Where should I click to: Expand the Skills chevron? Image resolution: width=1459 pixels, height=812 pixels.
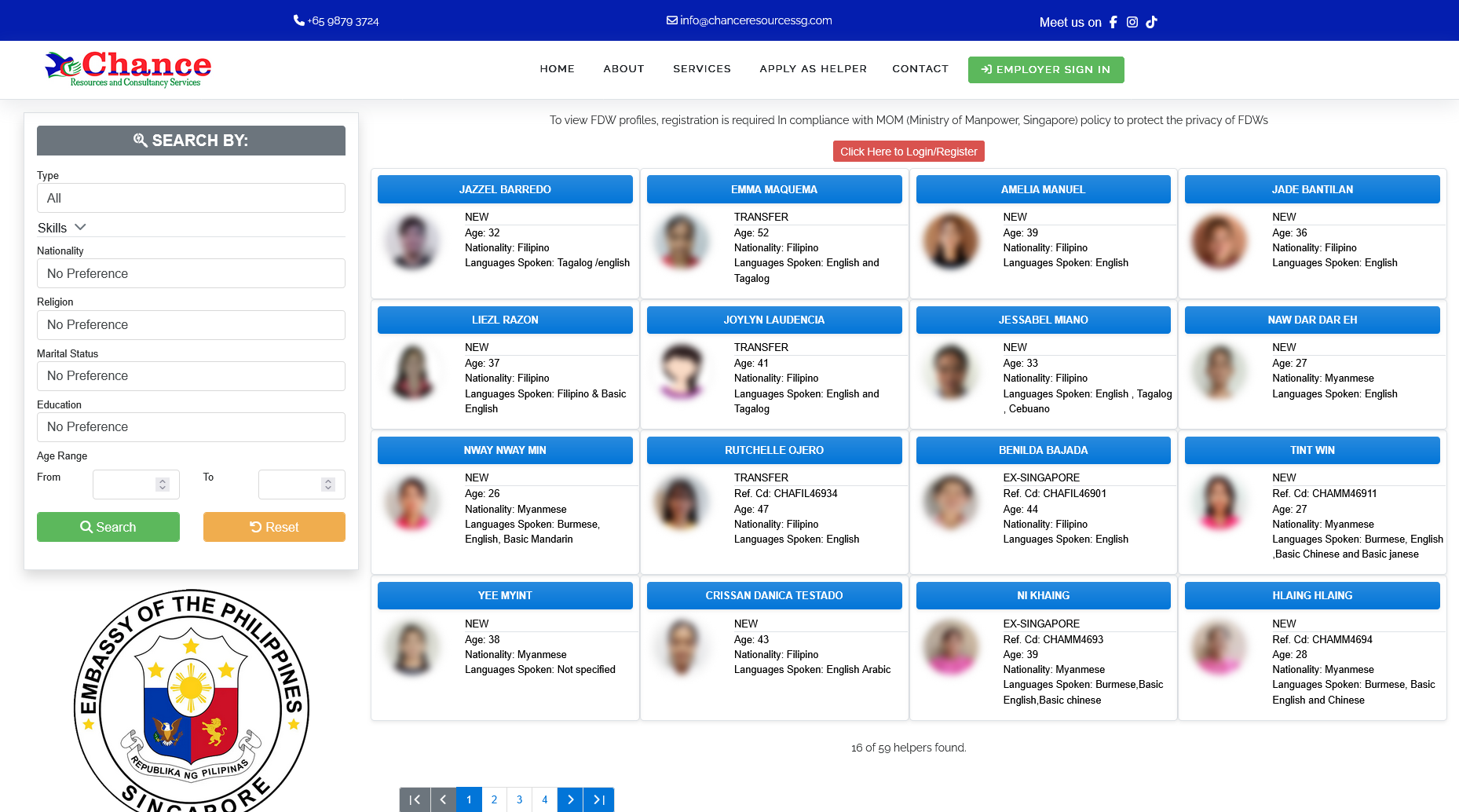coord(80,227)
